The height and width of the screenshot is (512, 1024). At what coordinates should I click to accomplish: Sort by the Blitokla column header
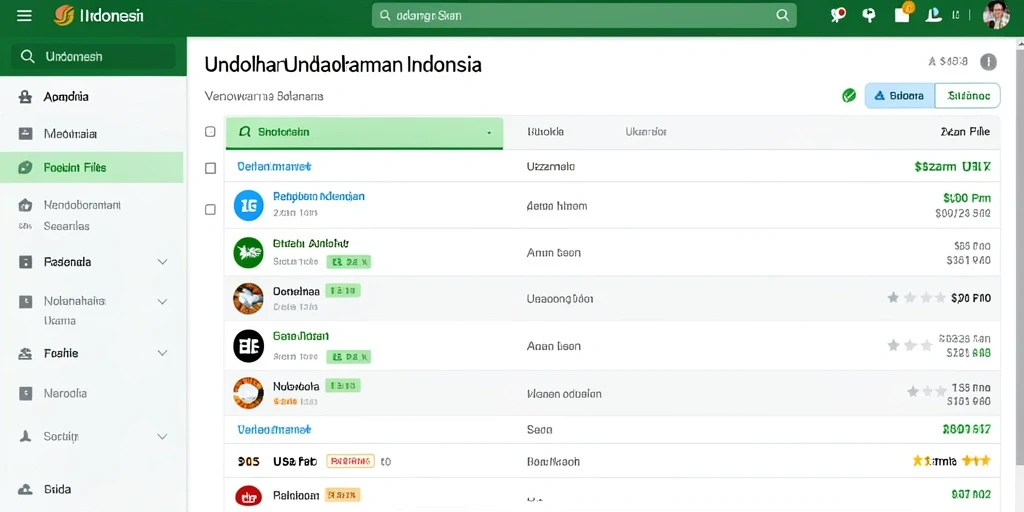tap(545, 131)
